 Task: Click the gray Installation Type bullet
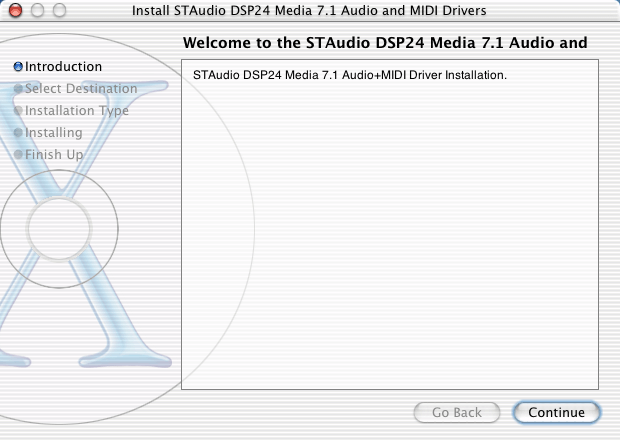pyautogui.click(x=18, y=111)
